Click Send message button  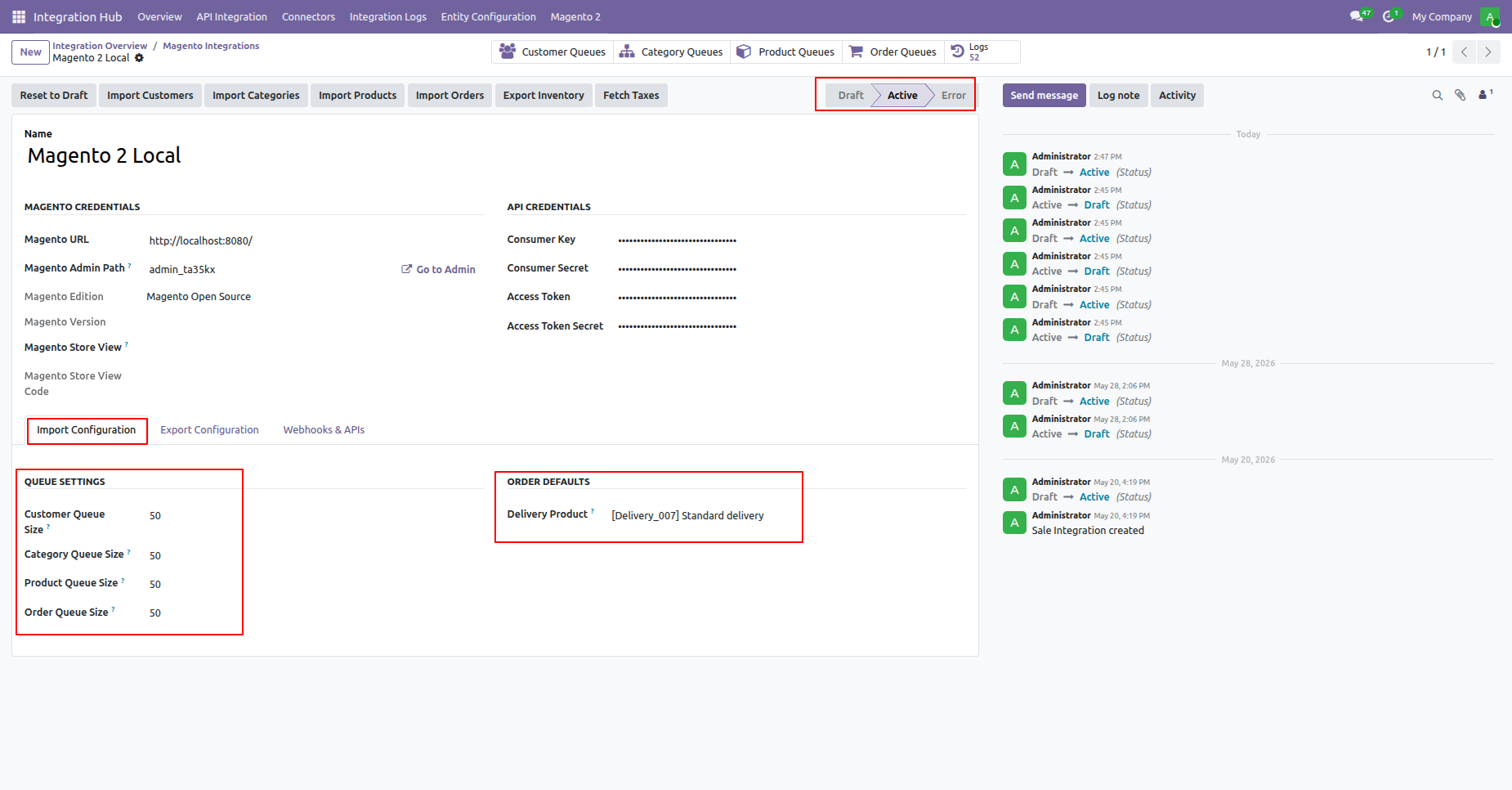[x=1044, y=96]
